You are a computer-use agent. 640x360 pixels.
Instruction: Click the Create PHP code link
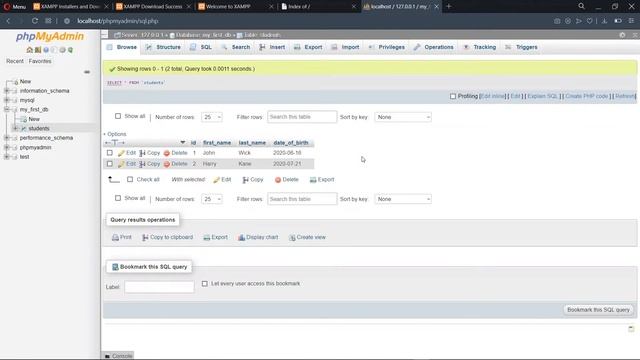(587, 96)
